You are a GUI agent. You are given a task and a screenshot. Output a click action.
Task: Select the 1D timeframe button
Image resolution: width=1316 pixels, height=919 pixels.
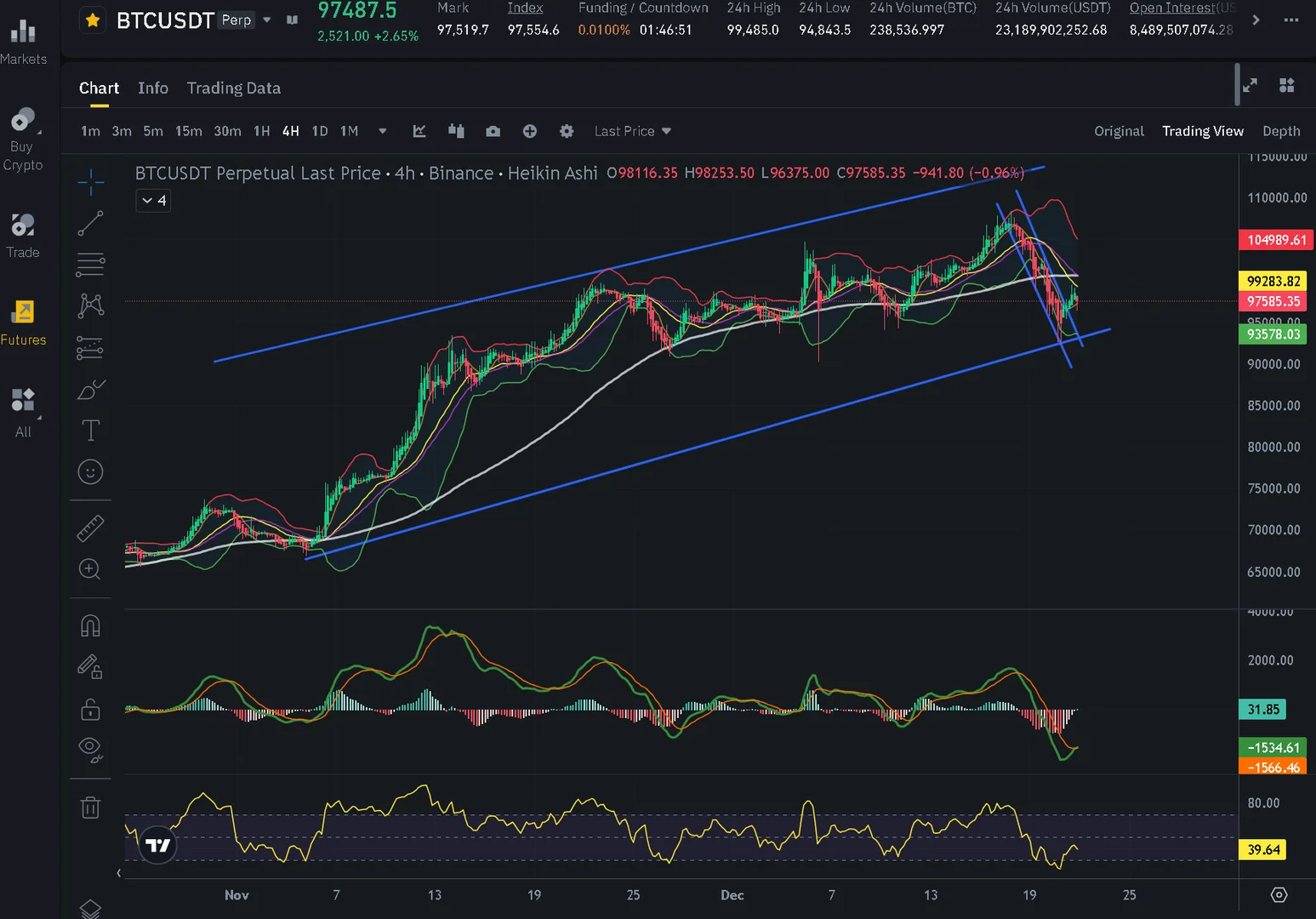coord(320,131)
